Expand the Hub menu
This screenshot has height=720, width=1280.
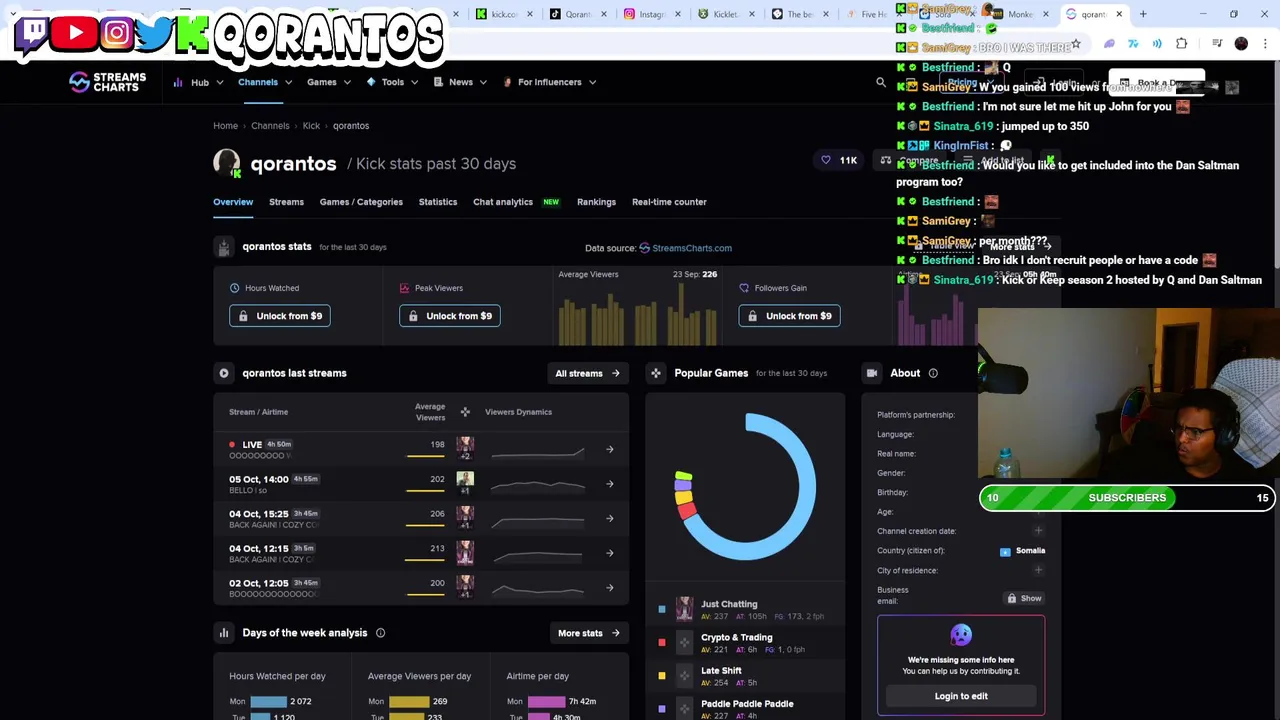[198, 82]
